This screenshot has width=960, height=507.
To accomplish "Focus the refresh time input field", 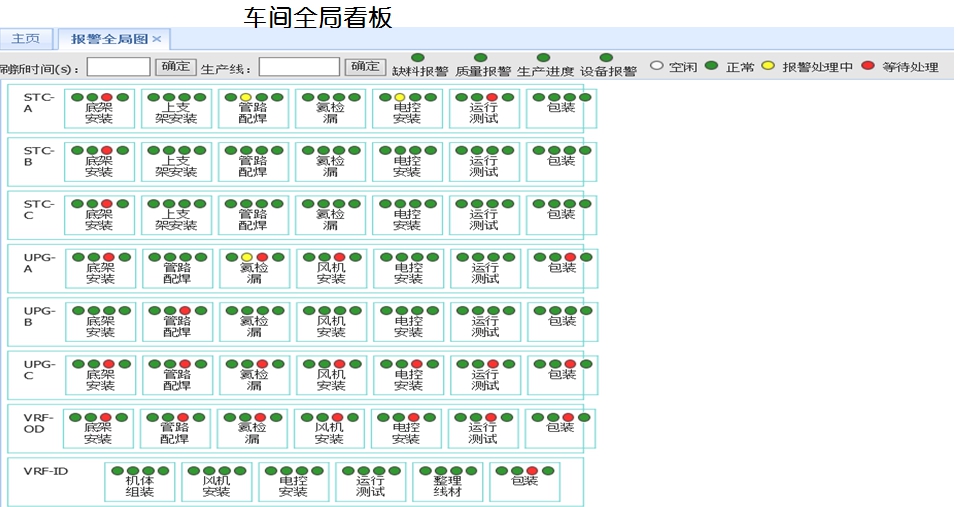I will coord(119,67).
